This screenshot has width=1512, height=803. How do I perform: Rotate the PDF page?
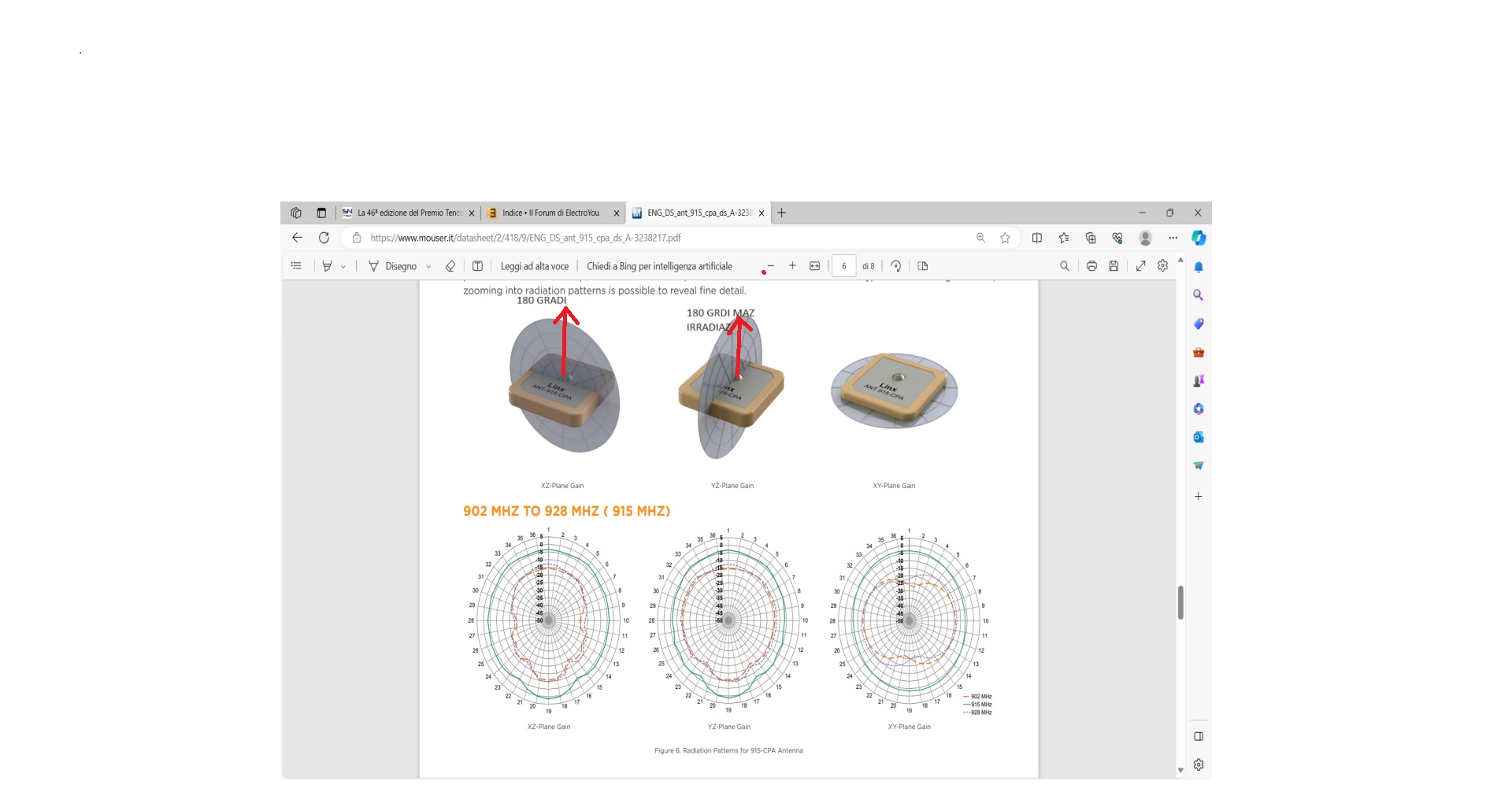coord(896,266)
